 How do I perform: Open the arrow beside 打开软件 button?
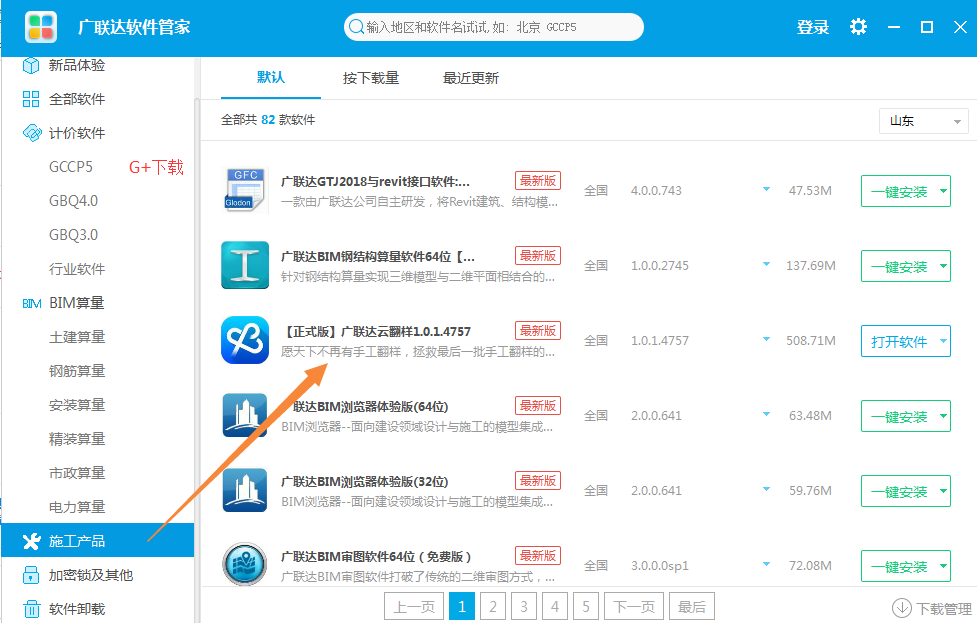943,341
